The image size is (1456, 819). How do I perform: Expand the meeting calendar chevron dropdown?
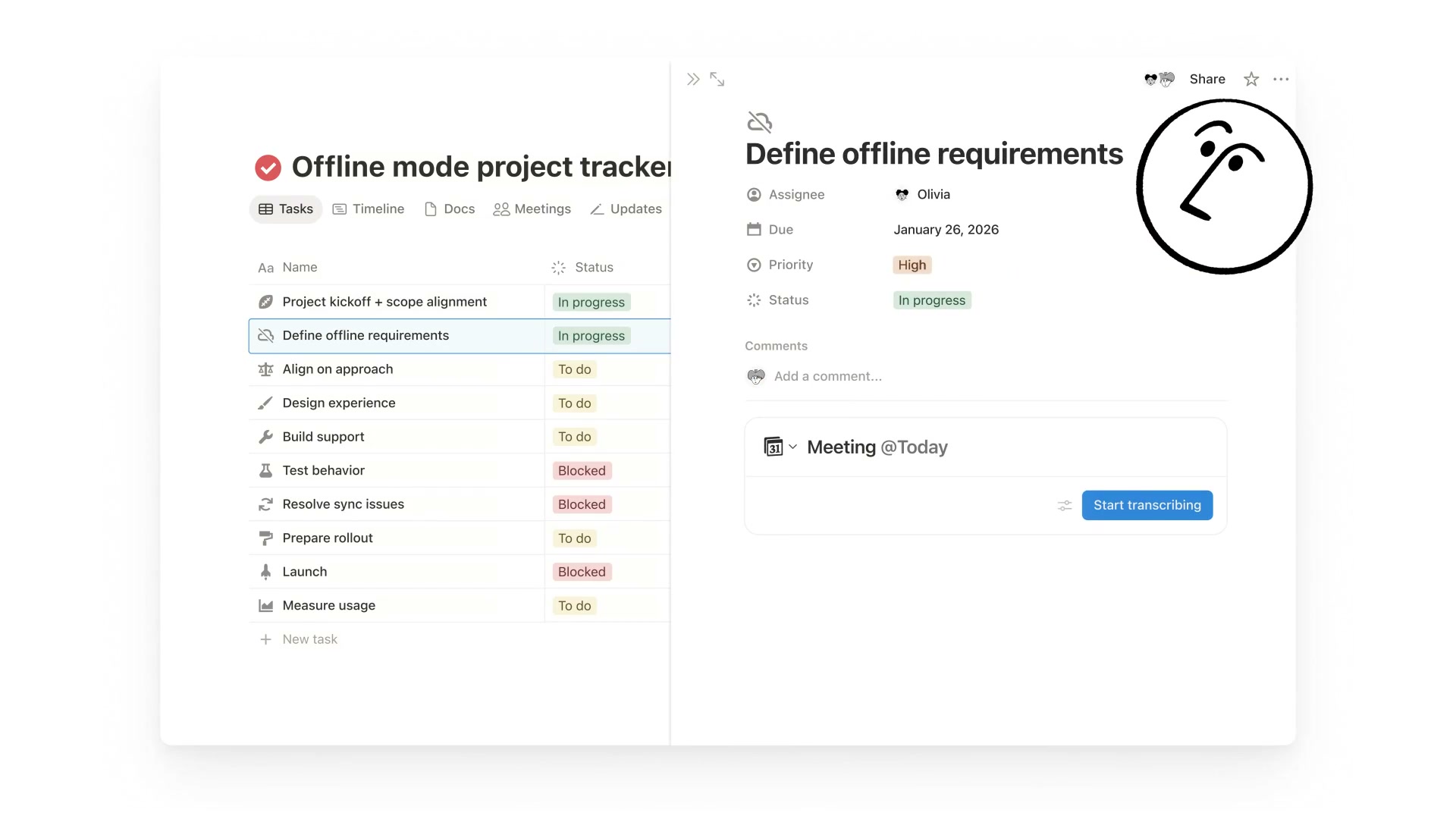point(792,447)
